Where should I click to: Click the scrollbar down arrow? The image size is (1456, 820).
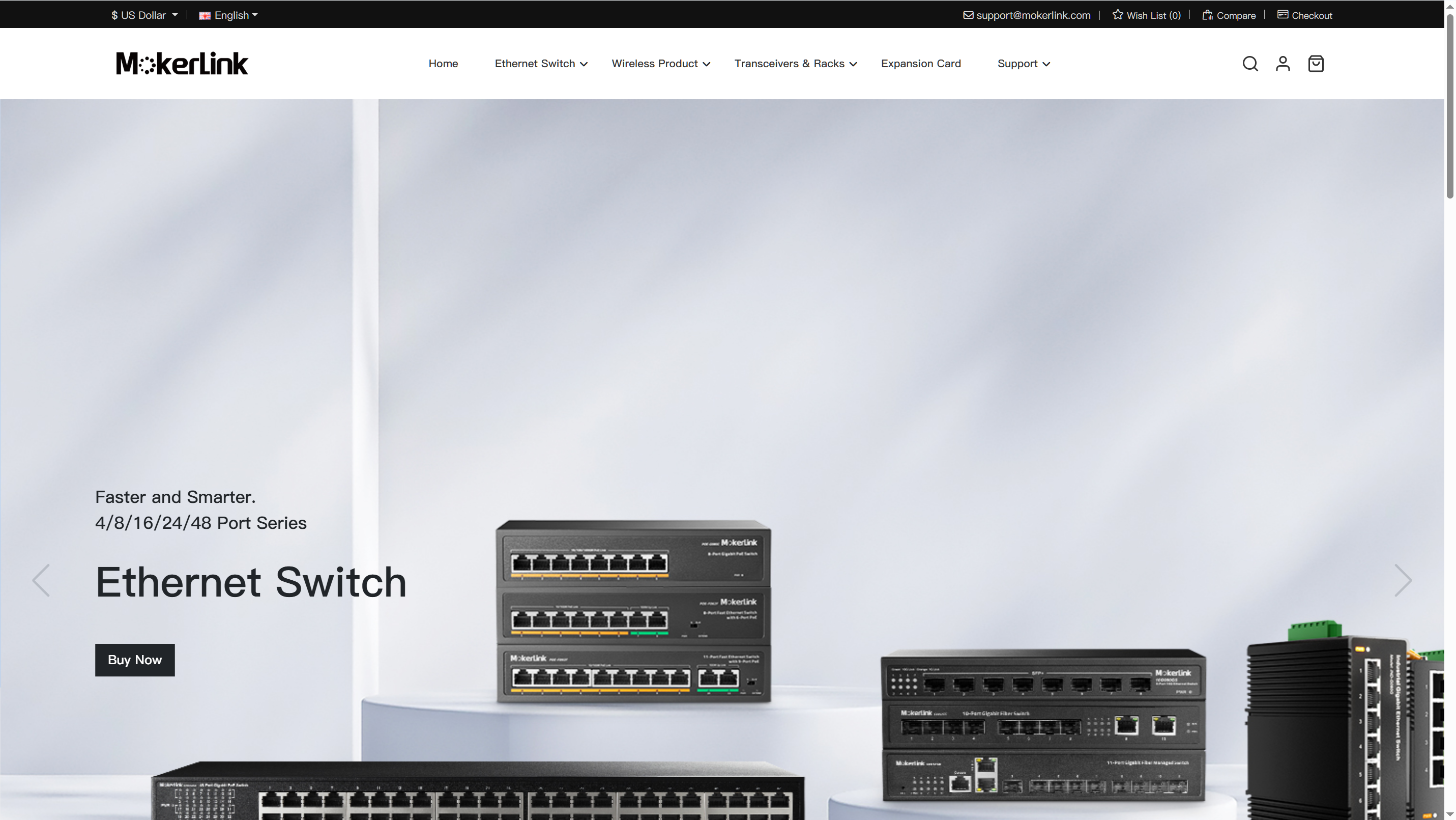coord(1450,814)
